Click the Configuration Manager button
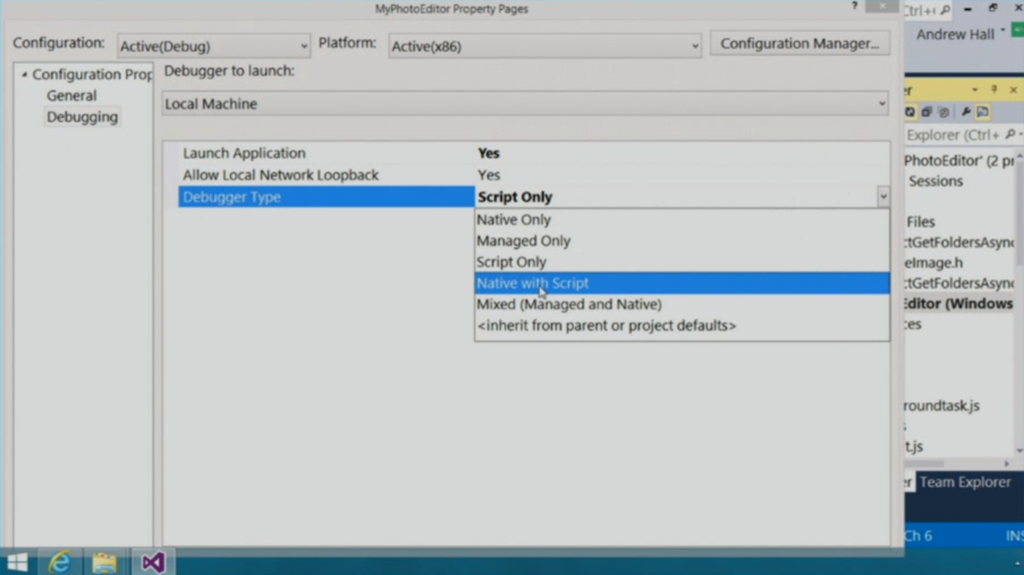This screenshot has width=1024, height=575. [799, 43]
